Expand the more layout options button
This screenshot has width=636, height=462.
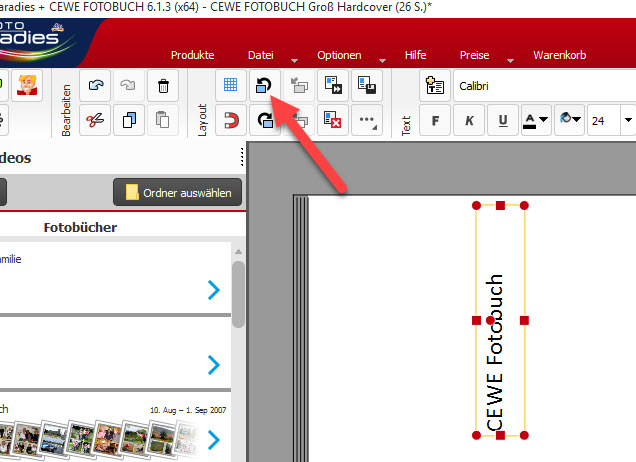coord(367,120)
